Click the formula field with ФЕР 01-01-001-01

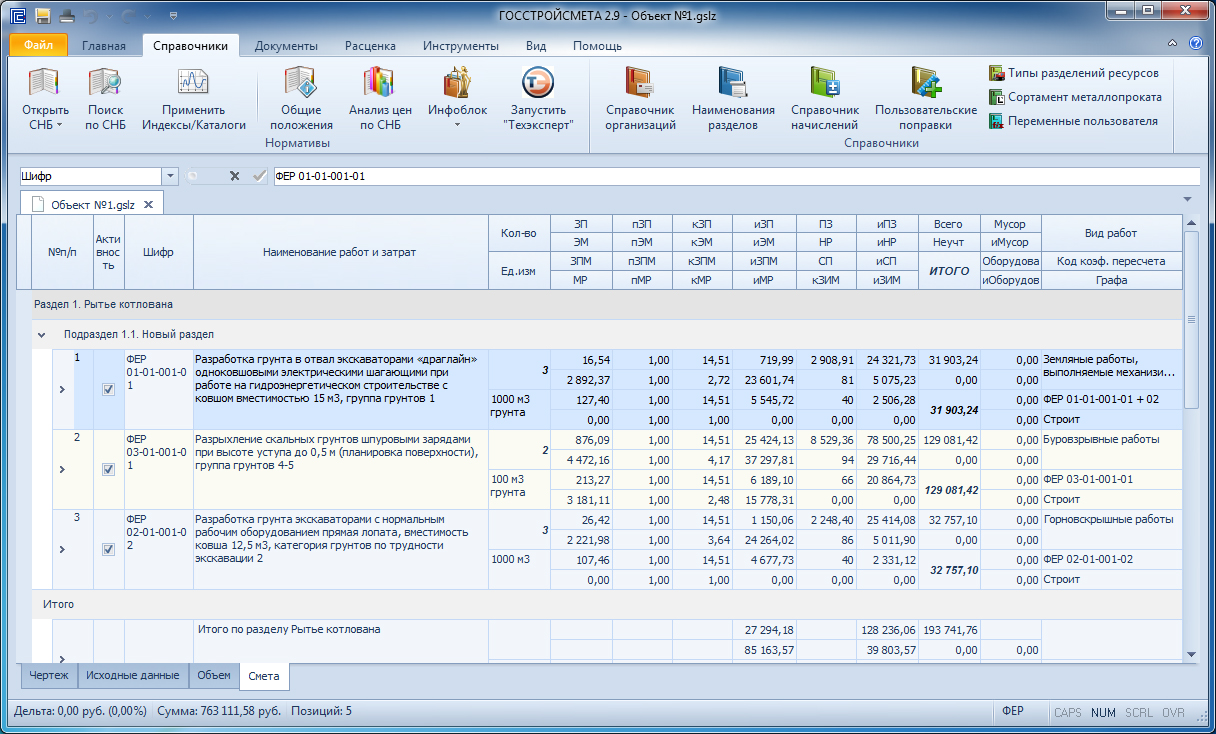[x=736, y=176]
